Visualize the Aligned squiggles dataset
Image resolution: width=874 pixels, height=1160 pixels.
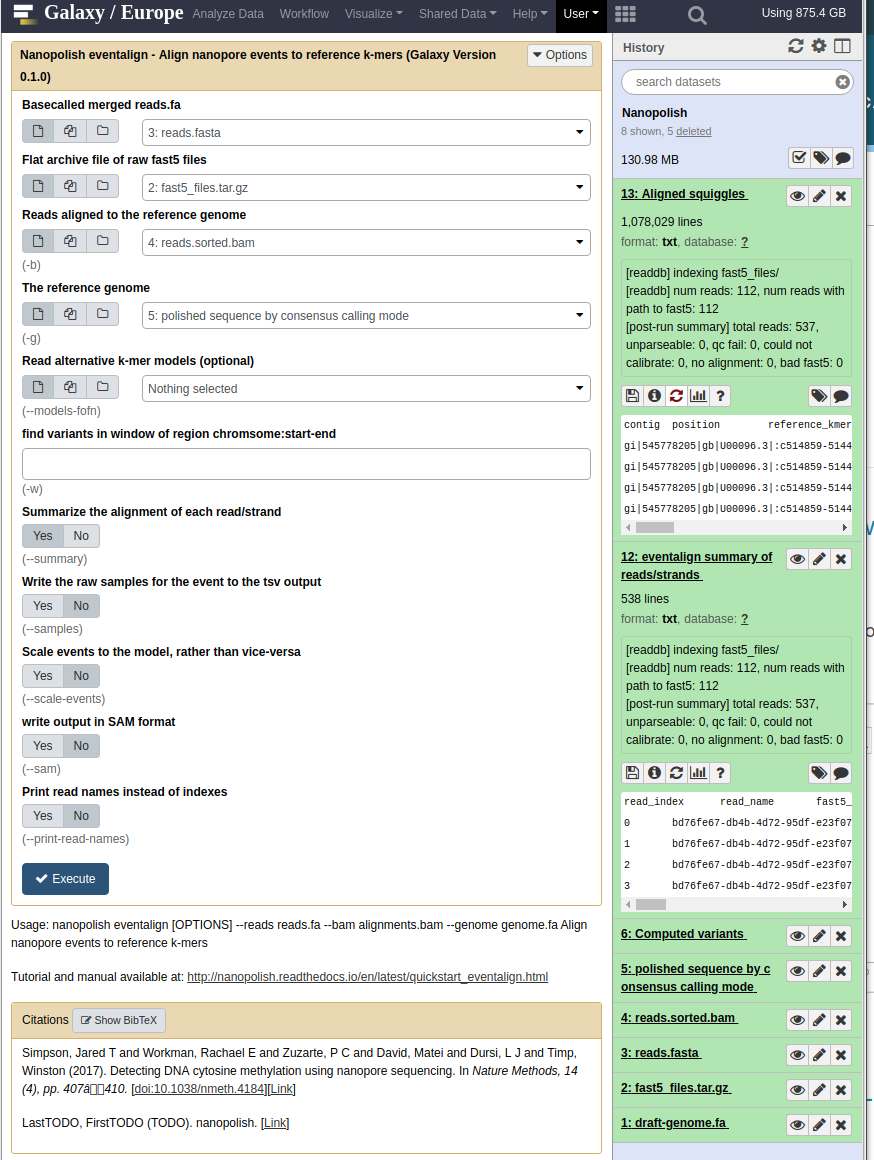tap(698, 396)
